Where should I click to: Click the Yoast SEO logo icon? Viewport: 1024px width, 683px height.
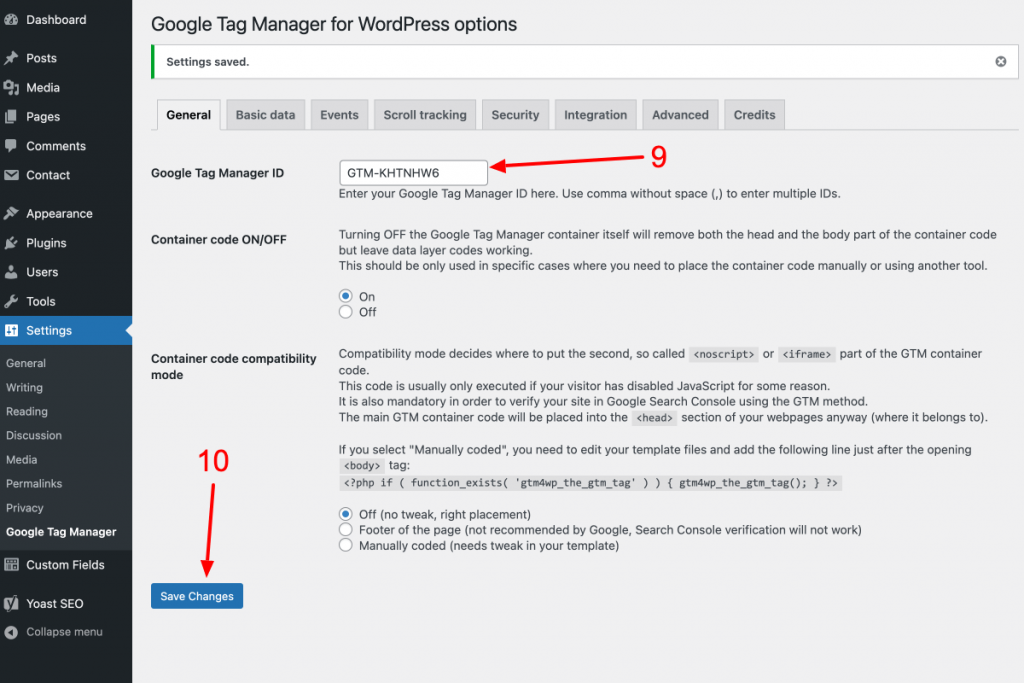pyautogui.click(x=11, y=603)
